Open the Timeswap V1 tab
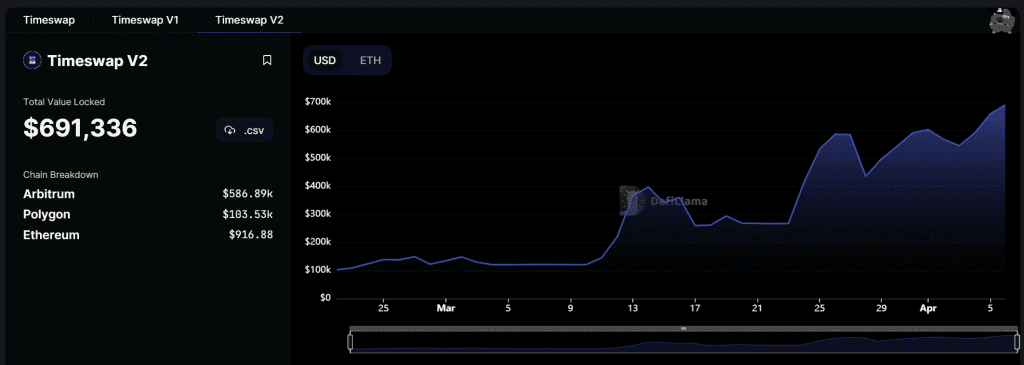1024x365 pixels. click(145, 20)
